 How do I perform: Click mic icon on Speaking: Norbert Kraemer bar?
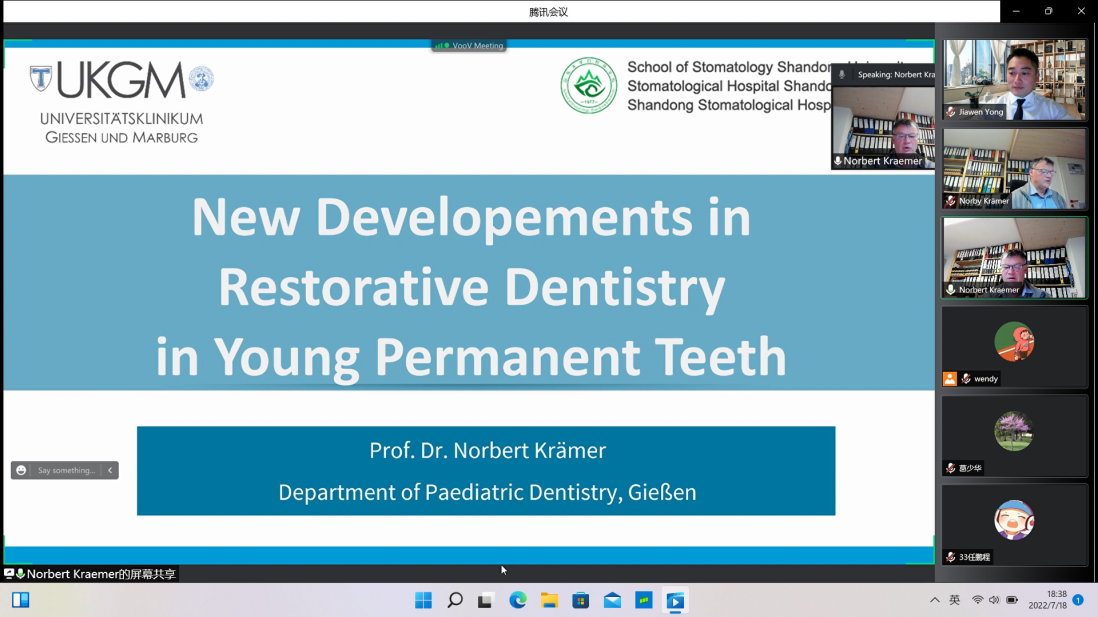pos(842,75)
